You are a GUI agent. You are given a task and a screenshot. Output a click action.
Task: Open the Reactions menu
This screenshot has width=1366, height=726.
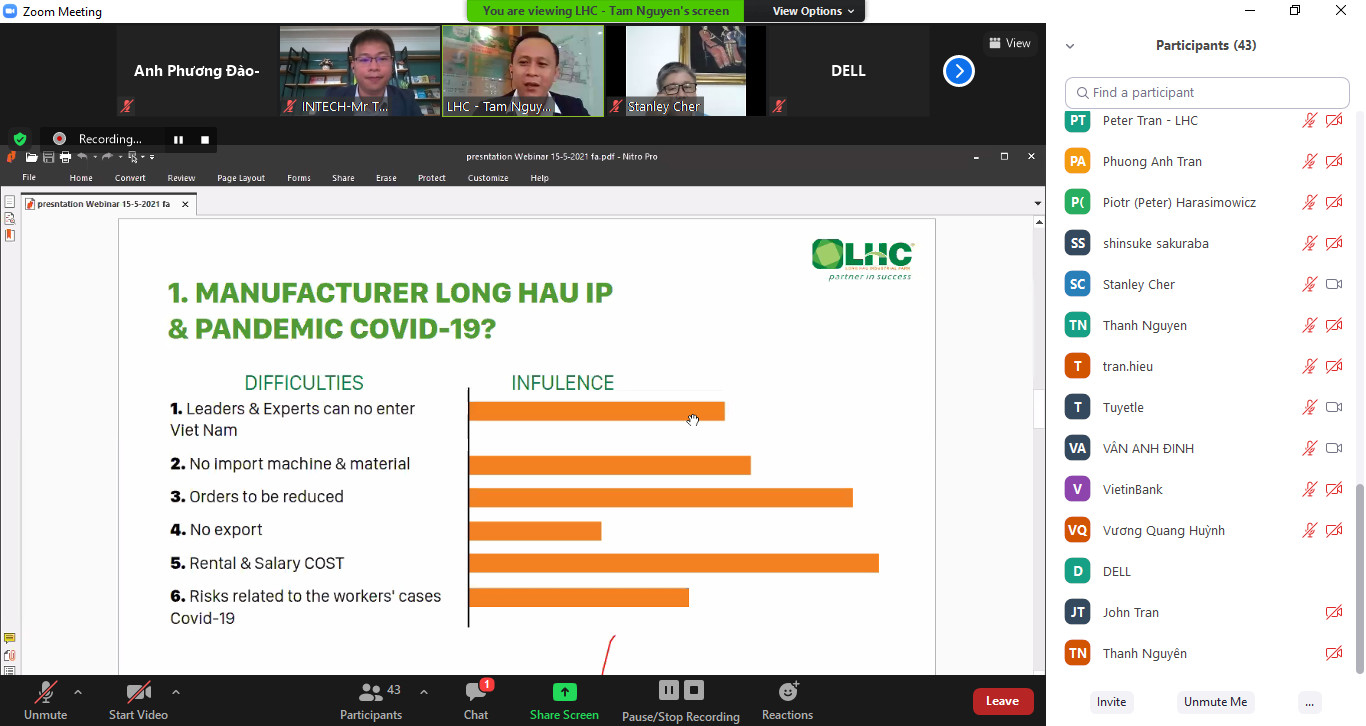[x=788, y=699]
